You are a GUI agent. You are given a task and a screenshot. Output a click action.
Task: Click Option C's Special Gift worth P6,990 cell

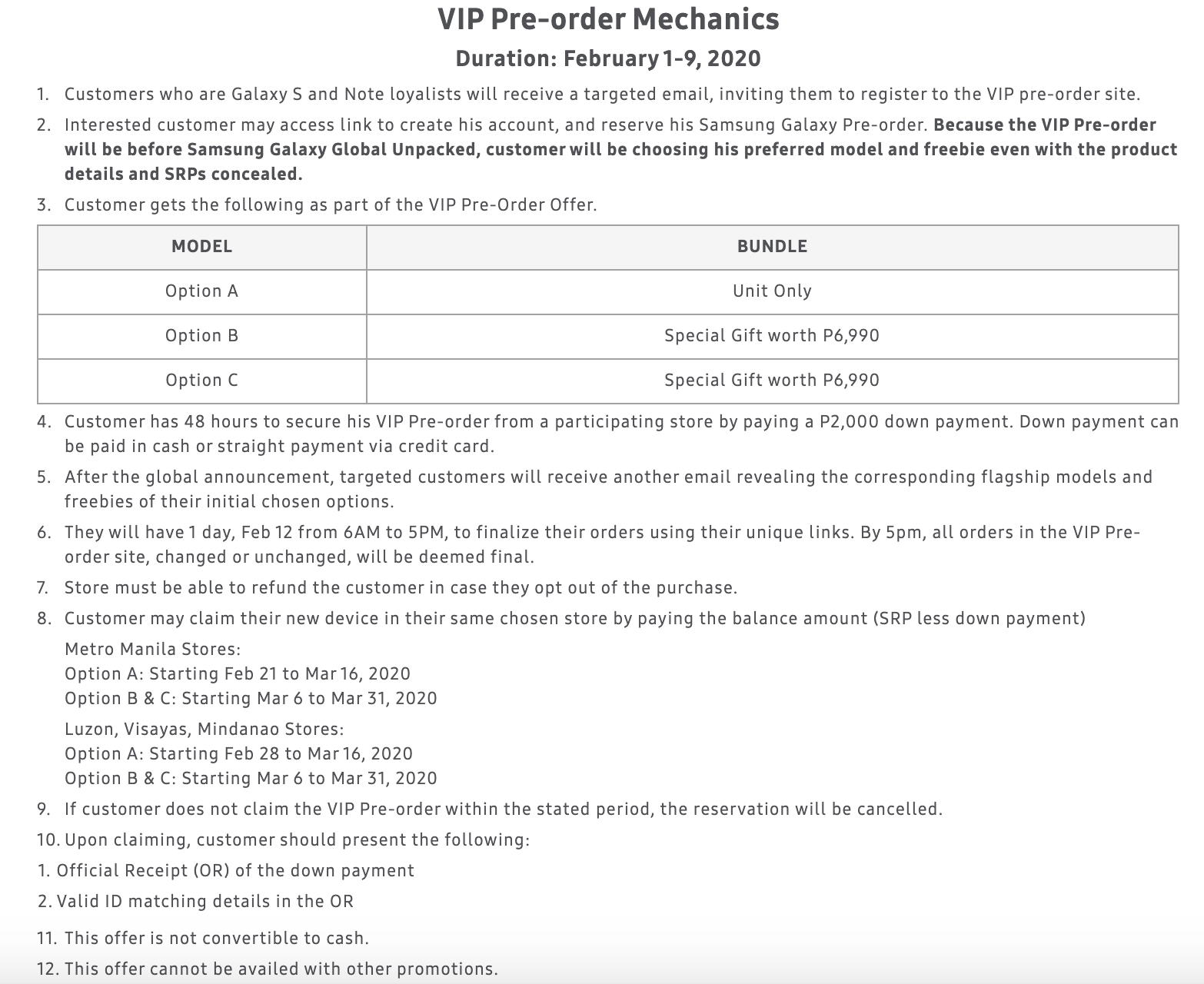(x=772, y=380)
